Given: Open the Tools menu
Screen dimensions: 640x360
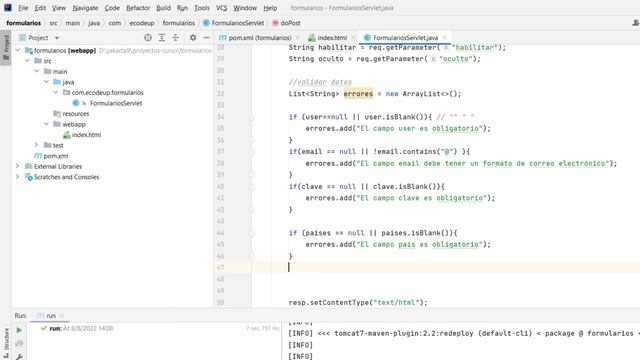Looking at the screenshot, I should [x=202, y=8].
